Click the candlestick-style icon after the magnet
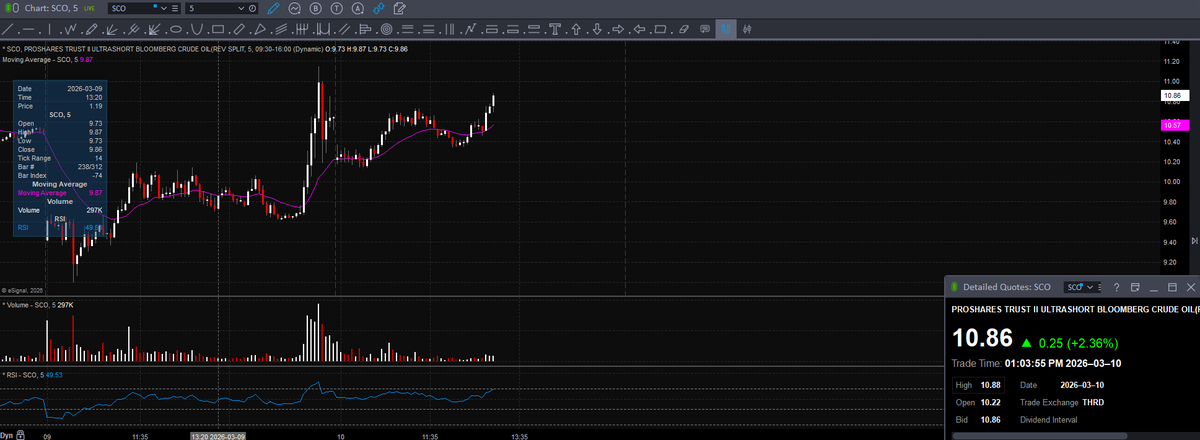 (747, 29)
